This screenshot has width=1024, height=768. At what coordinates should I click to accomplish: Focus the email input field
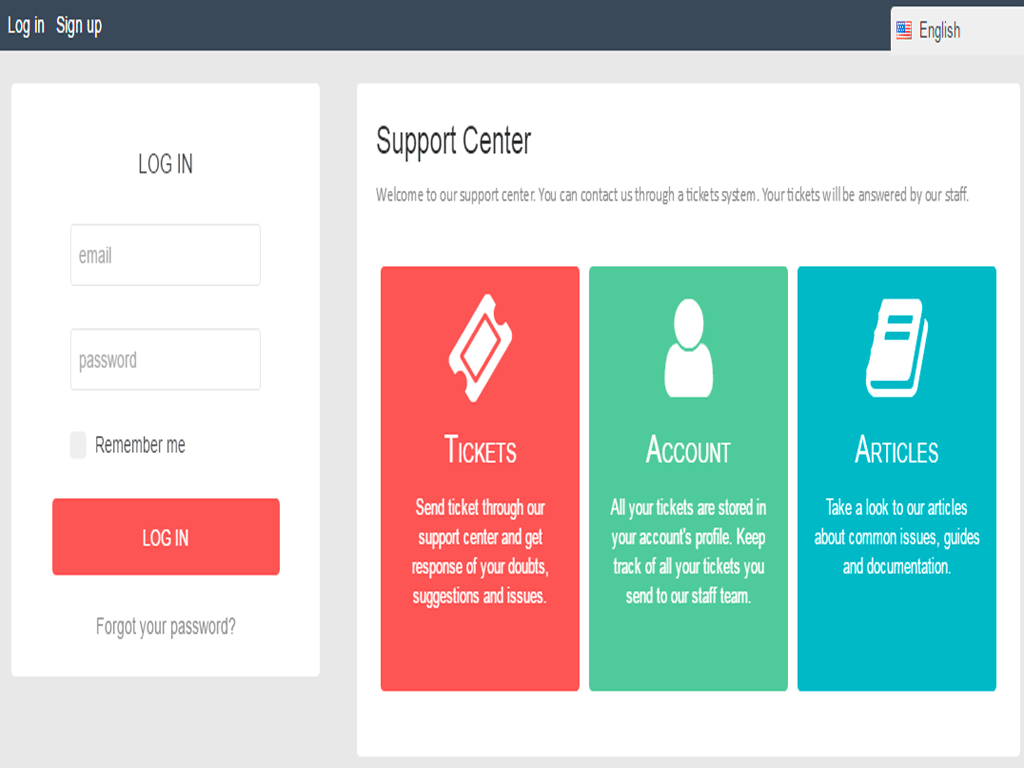pos(165,255)
